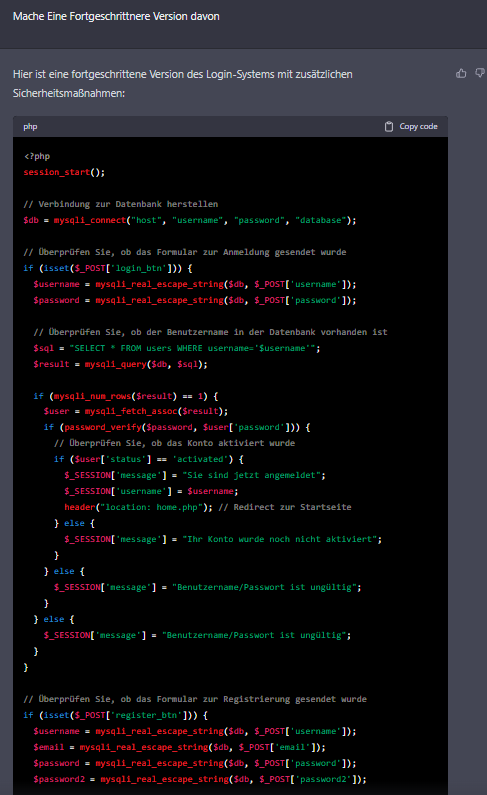The height and width of the screenshot is (795, 487).
Task: Click the '$email = mysqli_real_escape_string' line
Action: [x=179, y=747]
